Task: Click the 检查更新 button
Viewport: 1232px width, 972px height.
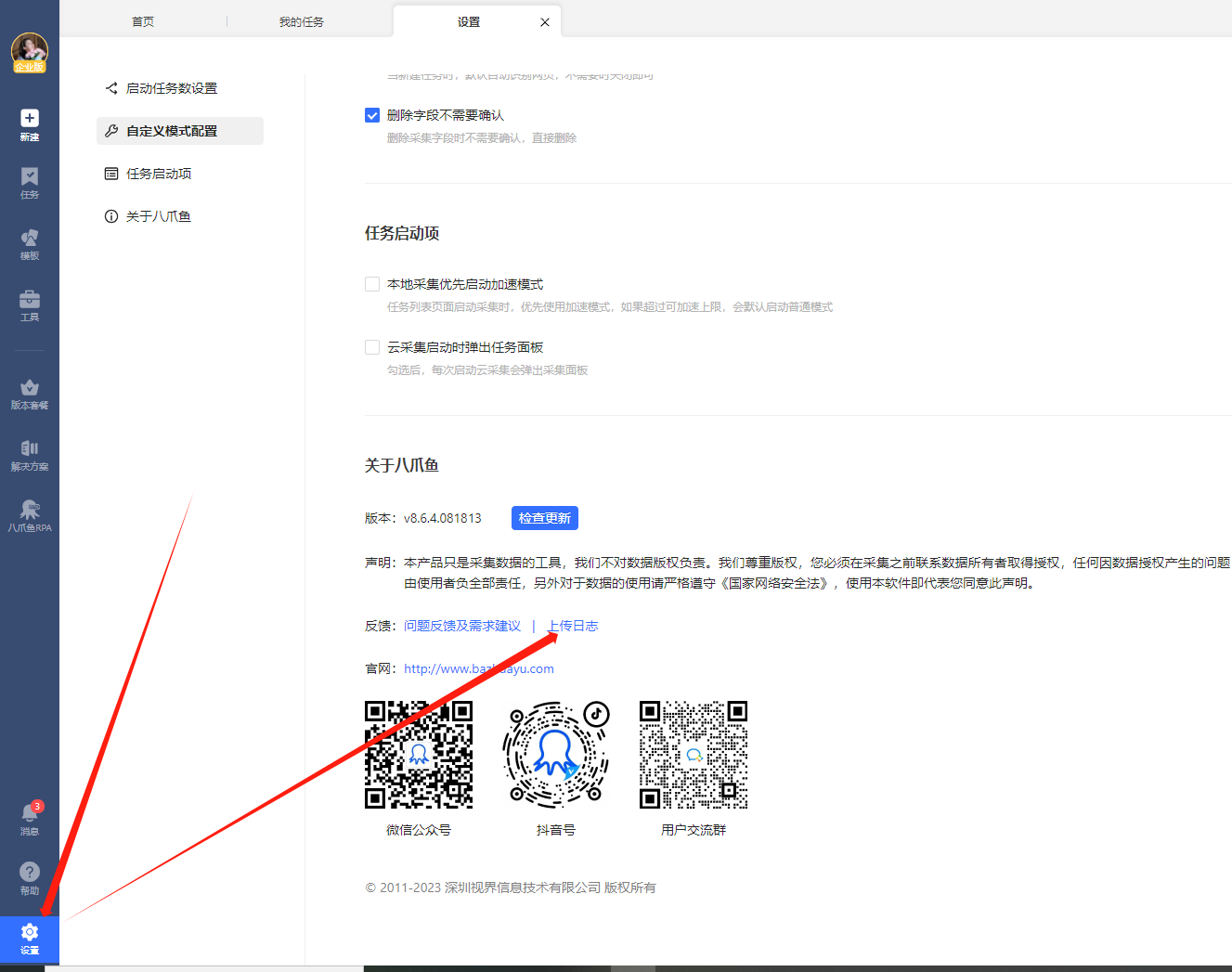Action: pyautogui.click(x=545, y=518)
